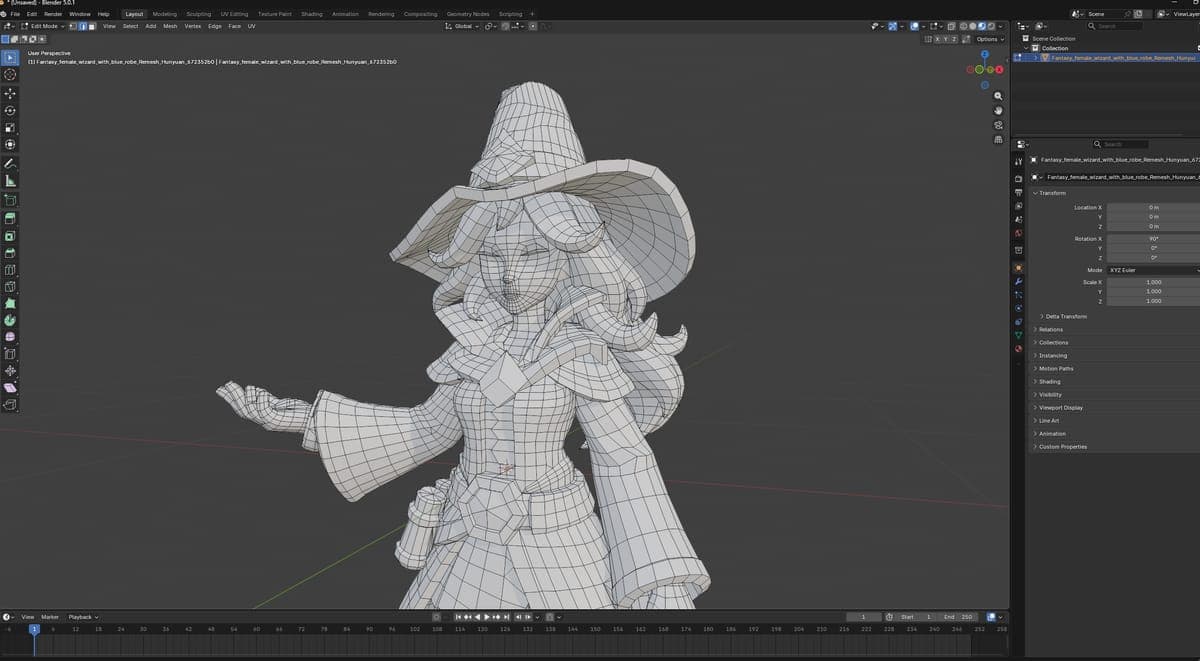The image size is (1200, 661).
Task: Switch to rendered viewport shading
Action: 991,26
